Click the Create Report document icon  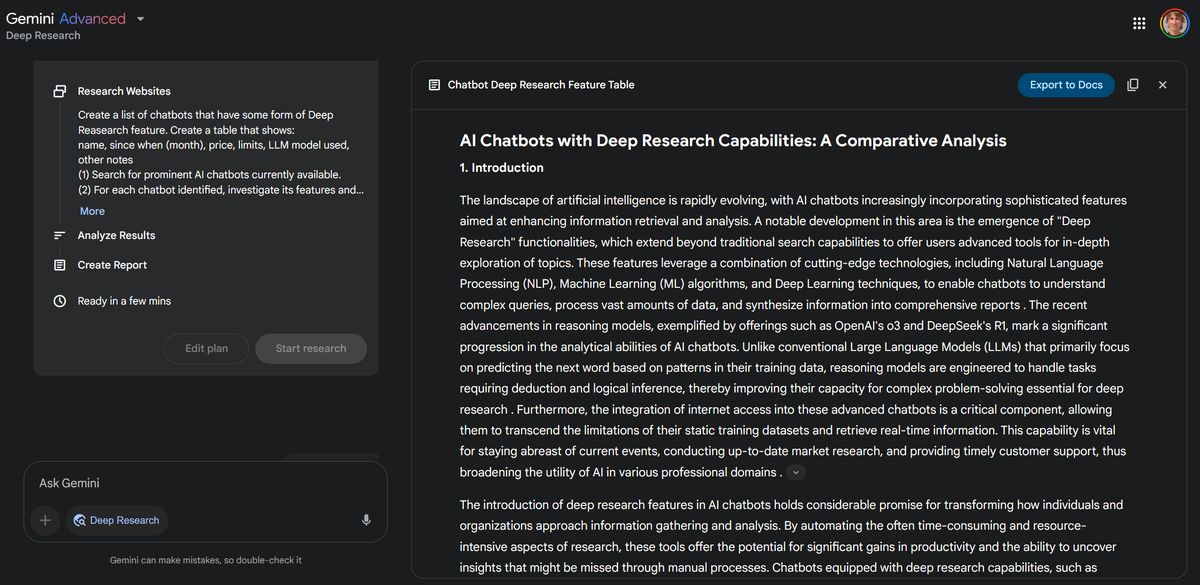[x=60, y=265]
